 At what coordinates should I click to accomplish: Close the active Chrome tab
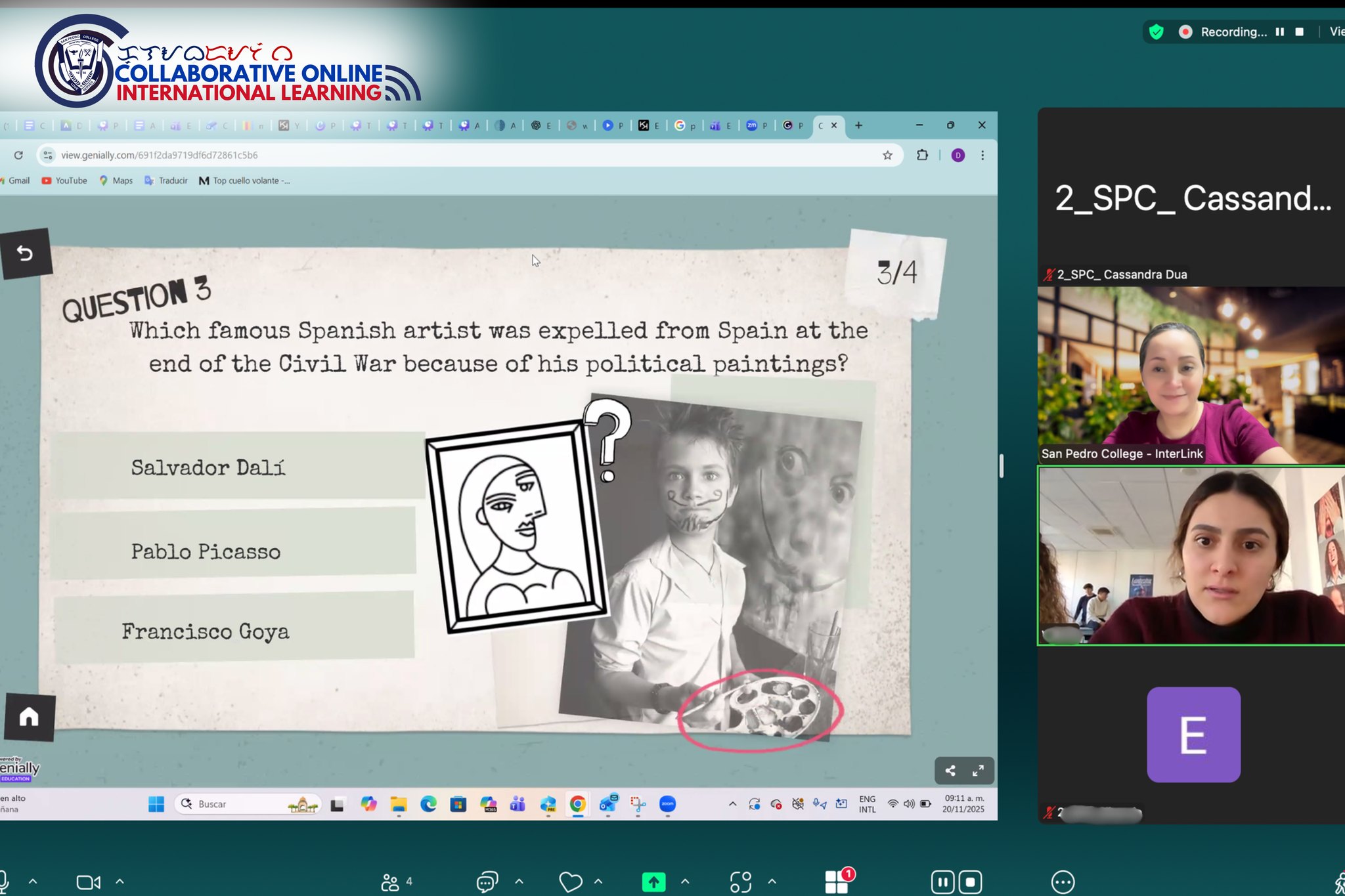tap(834, 125)
